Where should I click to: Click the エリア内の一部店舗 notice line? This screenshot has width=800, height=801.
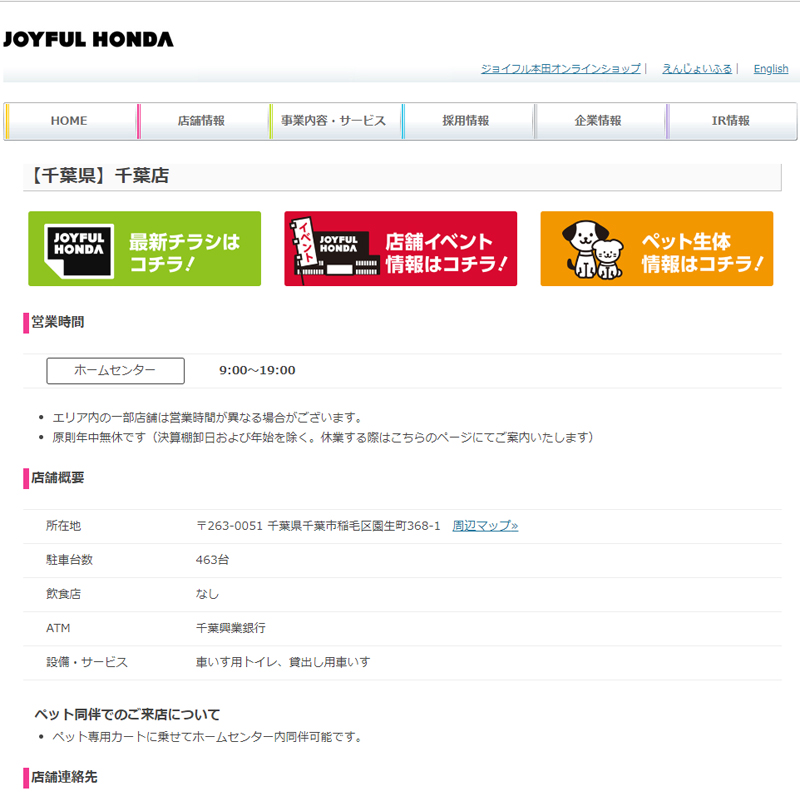pos(208,418)
